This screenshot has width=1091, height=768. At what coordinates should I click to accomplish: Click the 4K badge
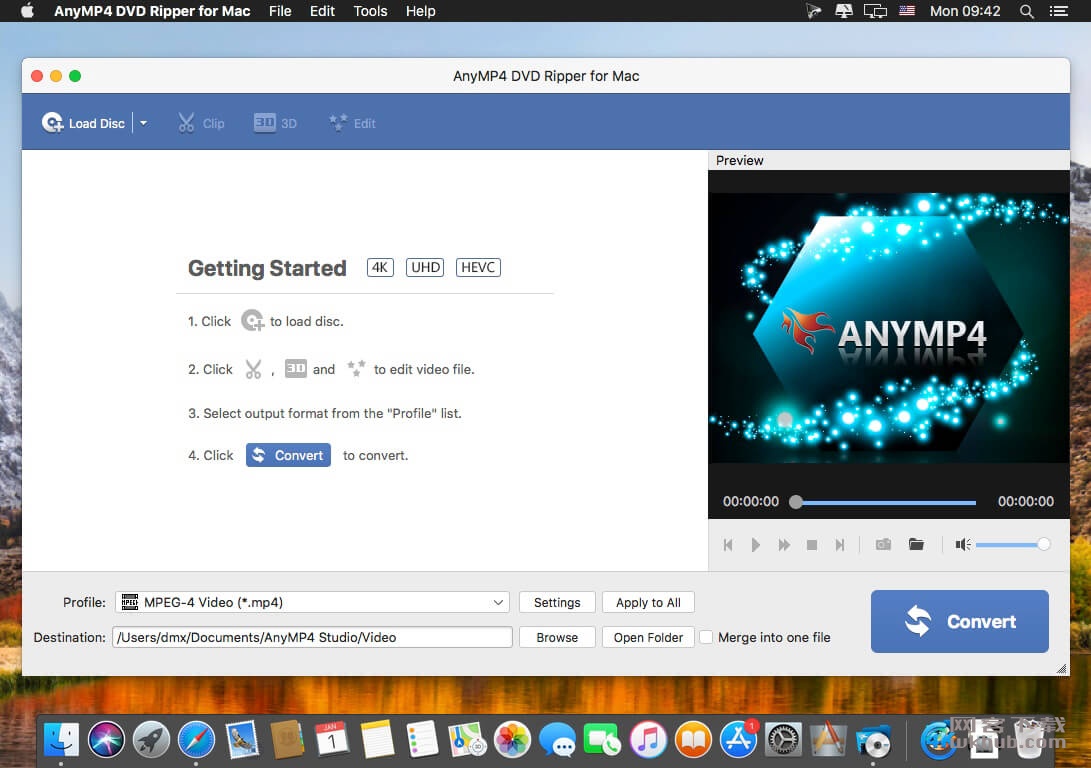pos(380,267)
